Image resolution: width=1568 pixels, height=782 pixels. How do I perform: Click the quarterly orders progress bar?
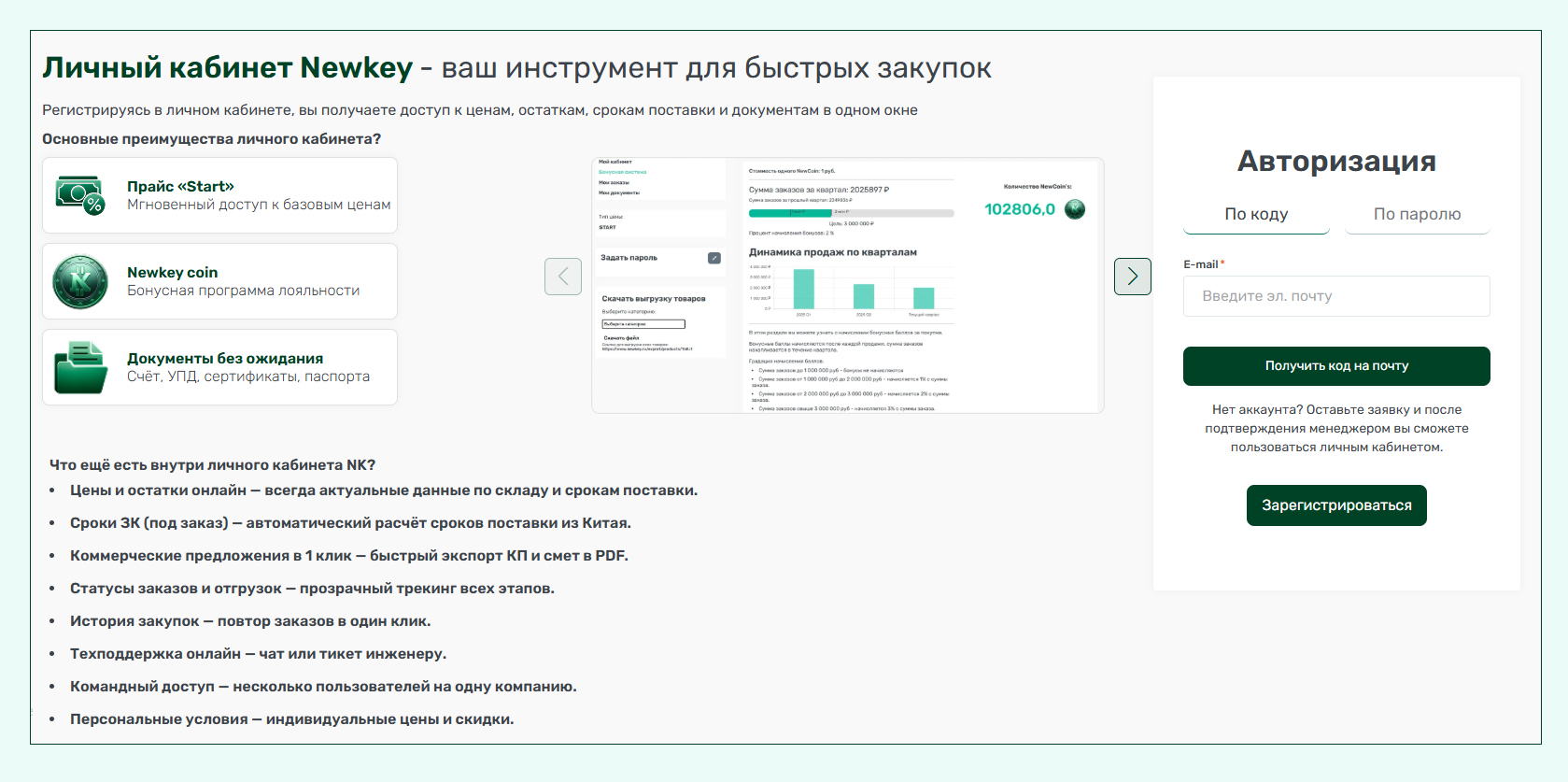click(851, 213)
